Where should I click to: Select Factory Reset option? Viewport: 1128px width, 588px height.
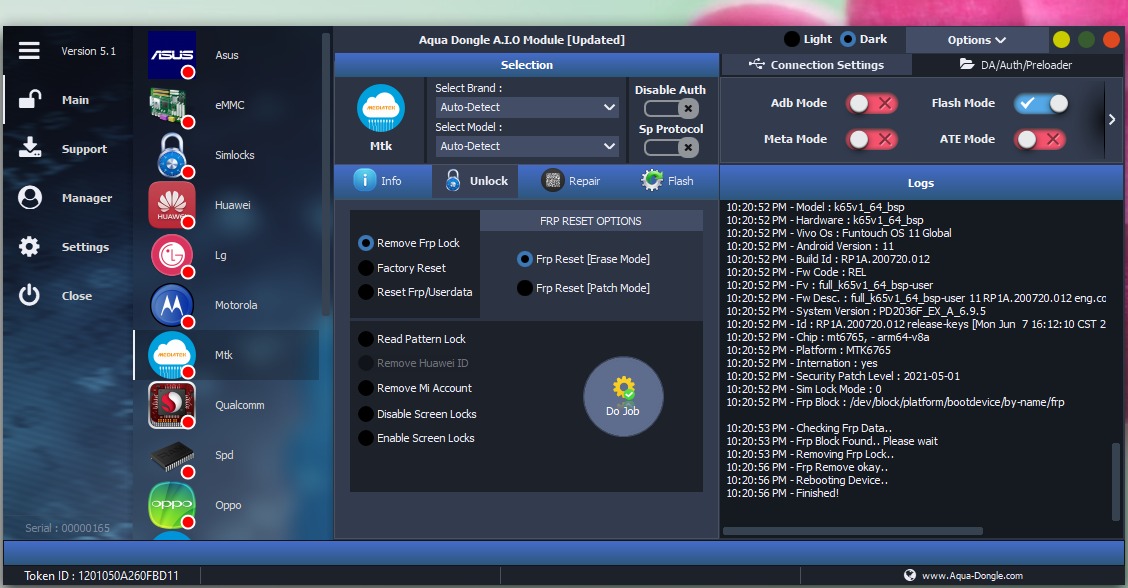pyautogui.click(x=402, y=268)
